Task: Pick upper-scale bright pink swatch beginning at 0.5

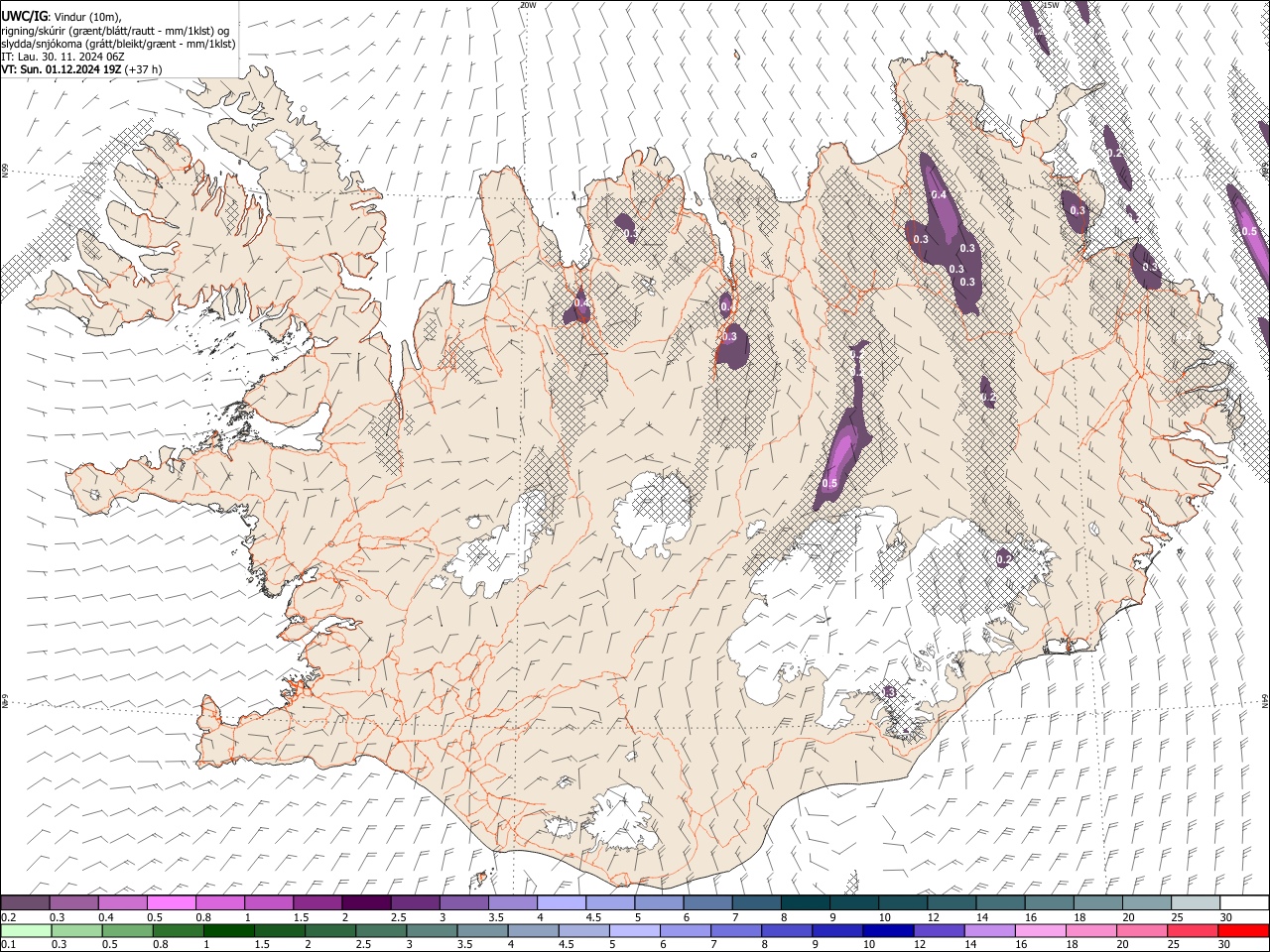Action: tap(171, 902)
